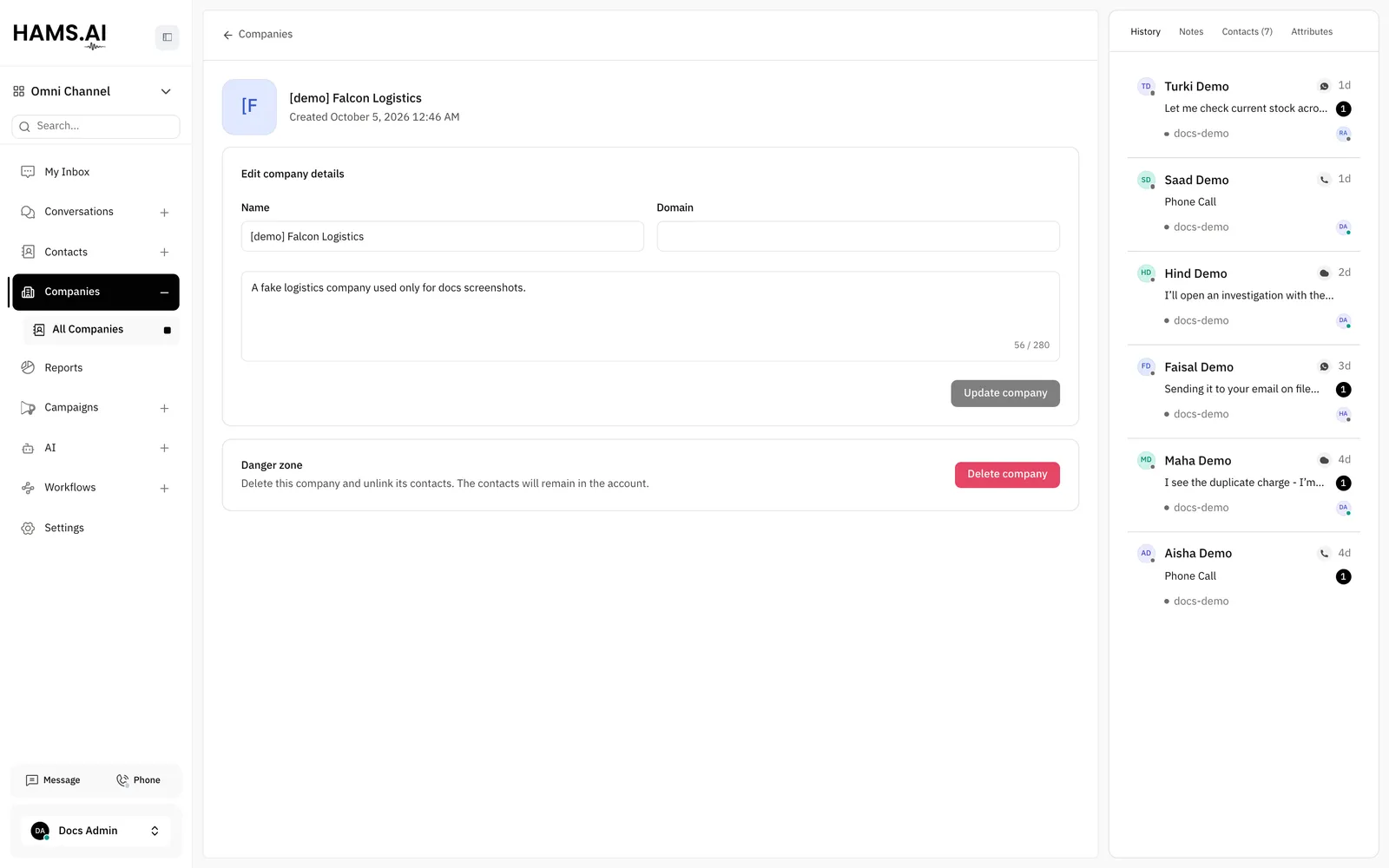Click the Falcon Logistics company avatar
The width and height of the screenshot is (1389, 868).
click(x=249, y=107)
